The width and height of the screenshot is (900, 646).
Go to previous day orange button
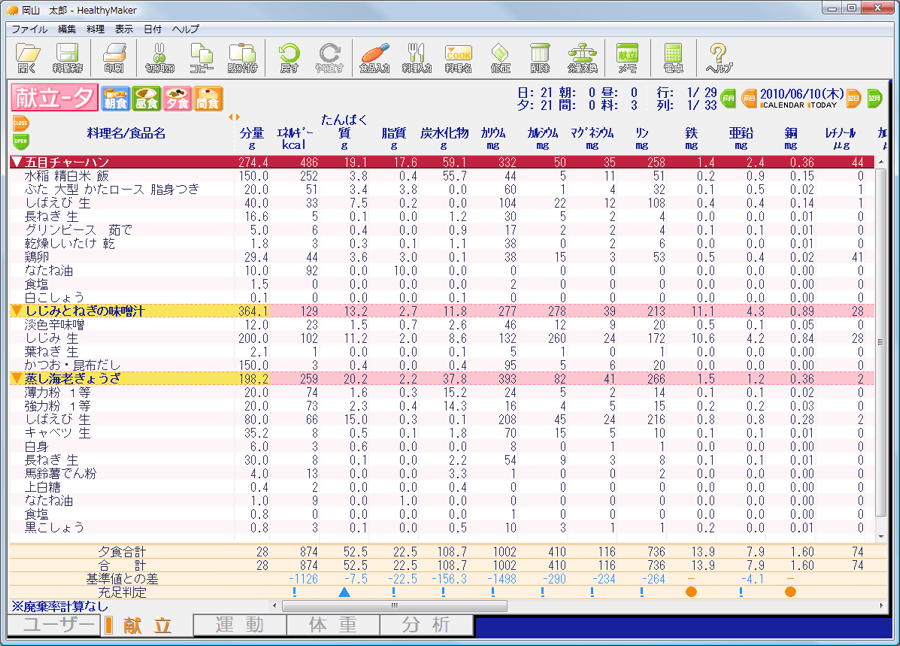click(750, 98)
